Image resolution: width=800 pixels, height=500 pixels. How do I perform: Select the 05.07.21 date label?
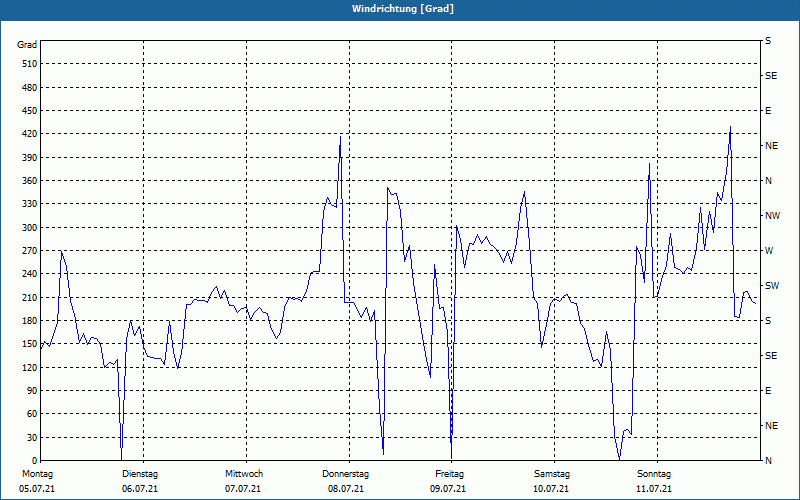click(37, 489)
